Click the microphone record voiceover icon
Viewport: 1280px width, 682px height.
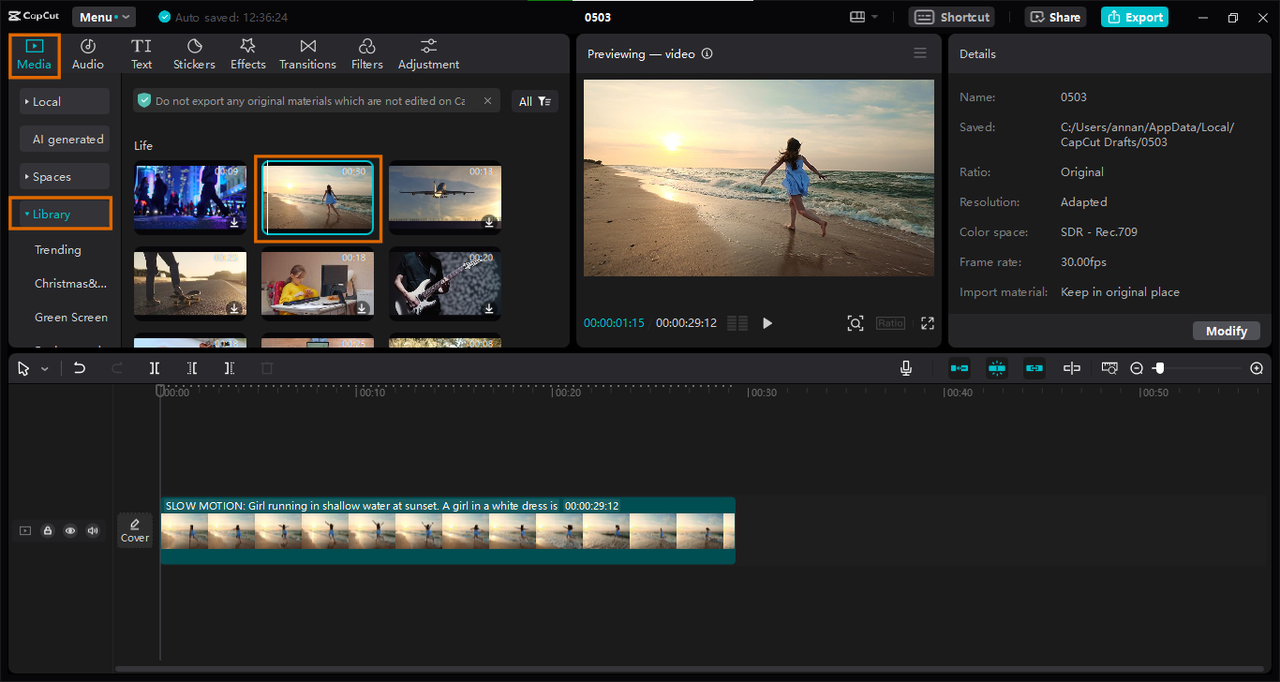(x=906, y=368)
